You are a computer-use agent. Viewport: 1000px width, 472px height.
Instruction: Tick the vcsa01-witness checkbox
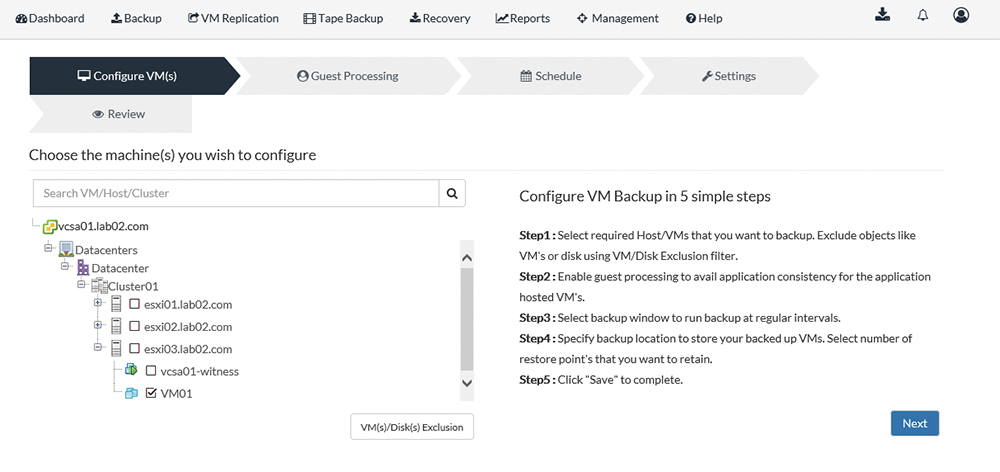[x=151, y=371]
